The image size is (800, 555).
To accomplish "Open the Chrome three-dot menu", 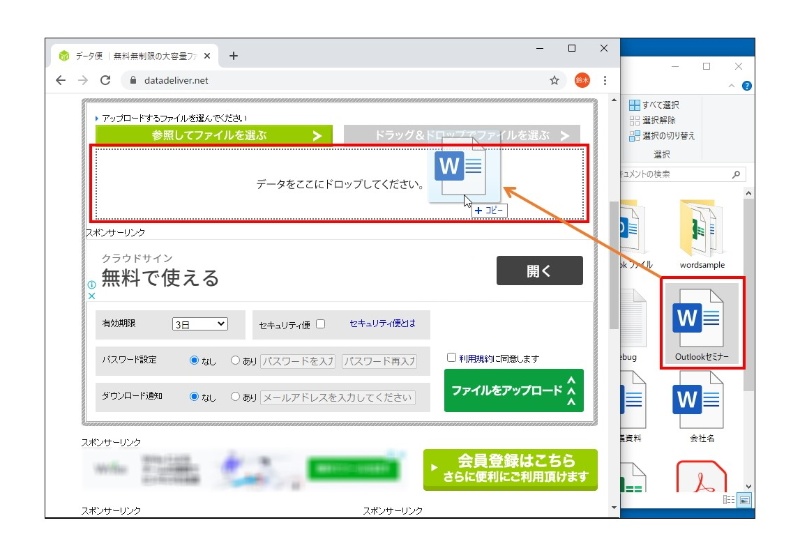I will point(605,80).
